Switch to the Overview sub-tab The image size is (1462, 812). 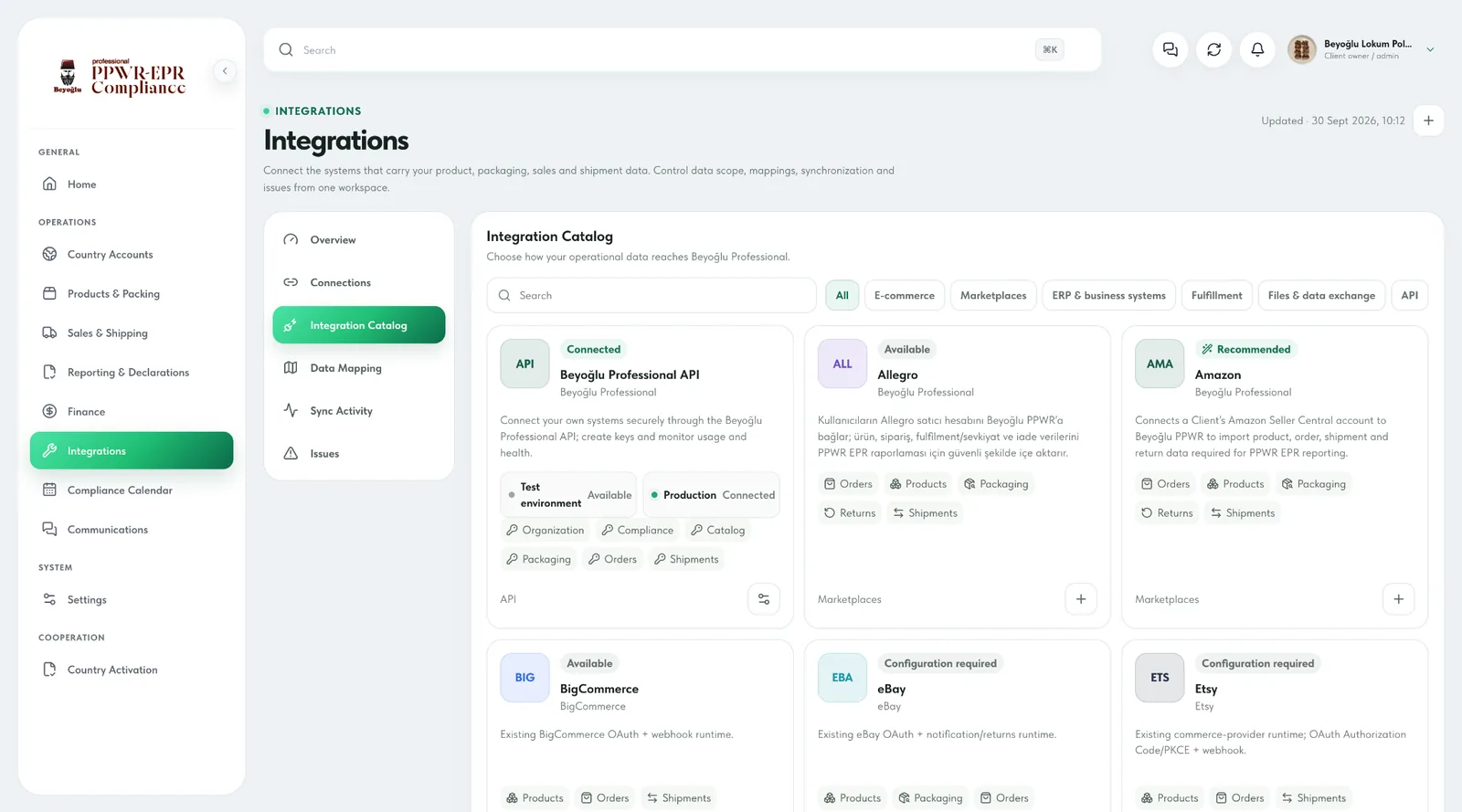[359, 240]
